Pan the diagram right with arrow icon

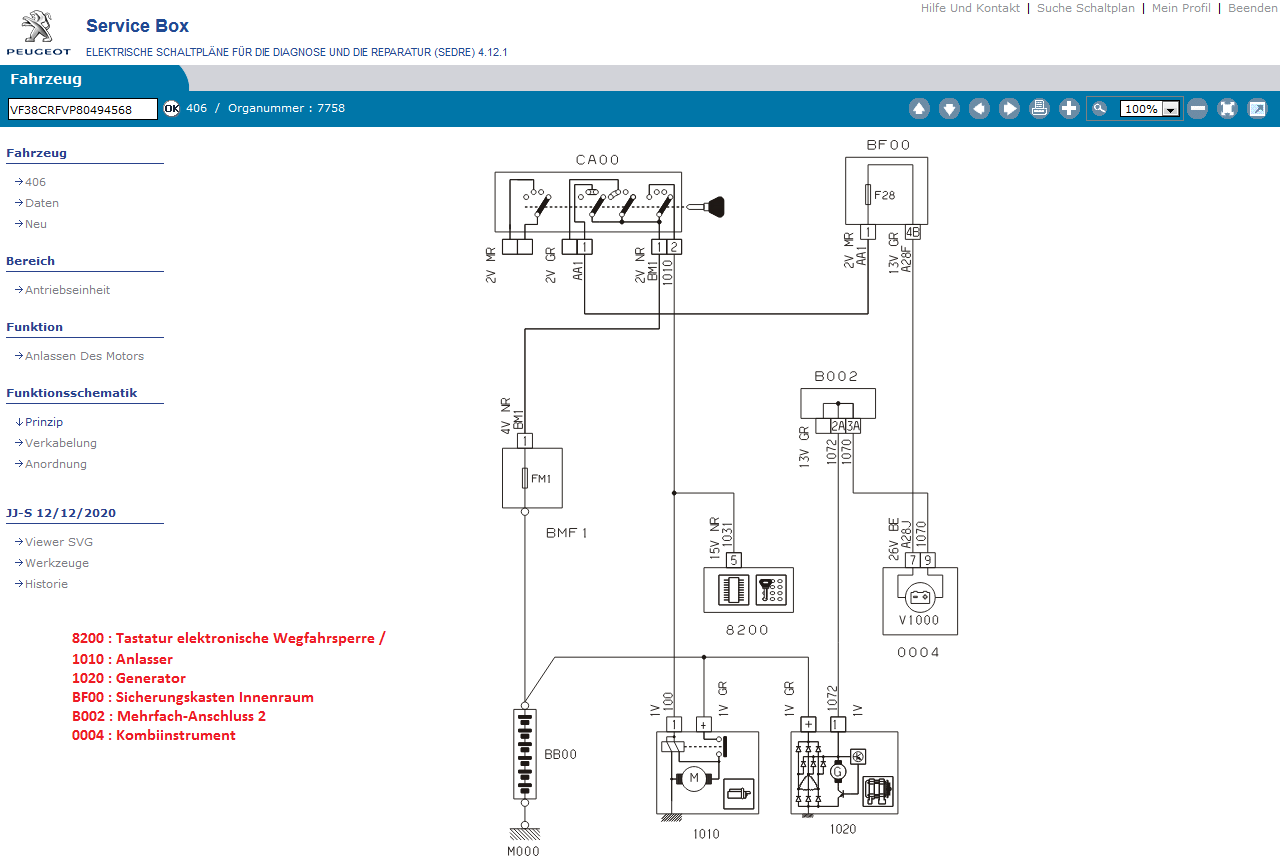(x=1010, y=109)
